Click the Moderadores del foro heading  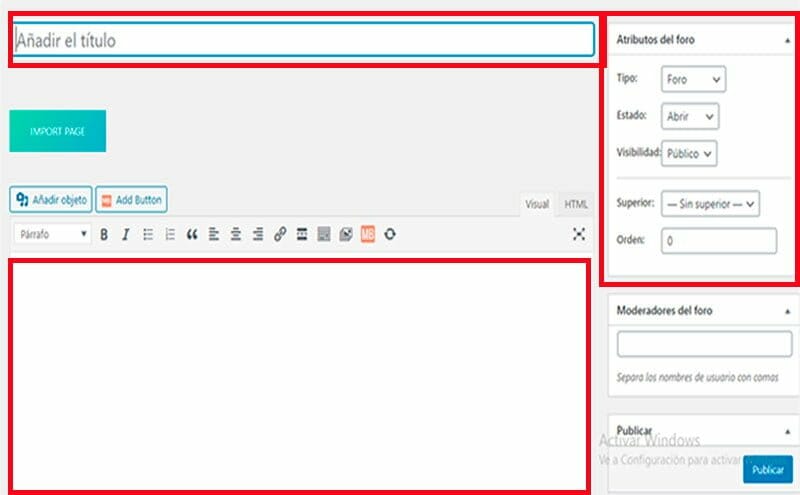[664, 310]
